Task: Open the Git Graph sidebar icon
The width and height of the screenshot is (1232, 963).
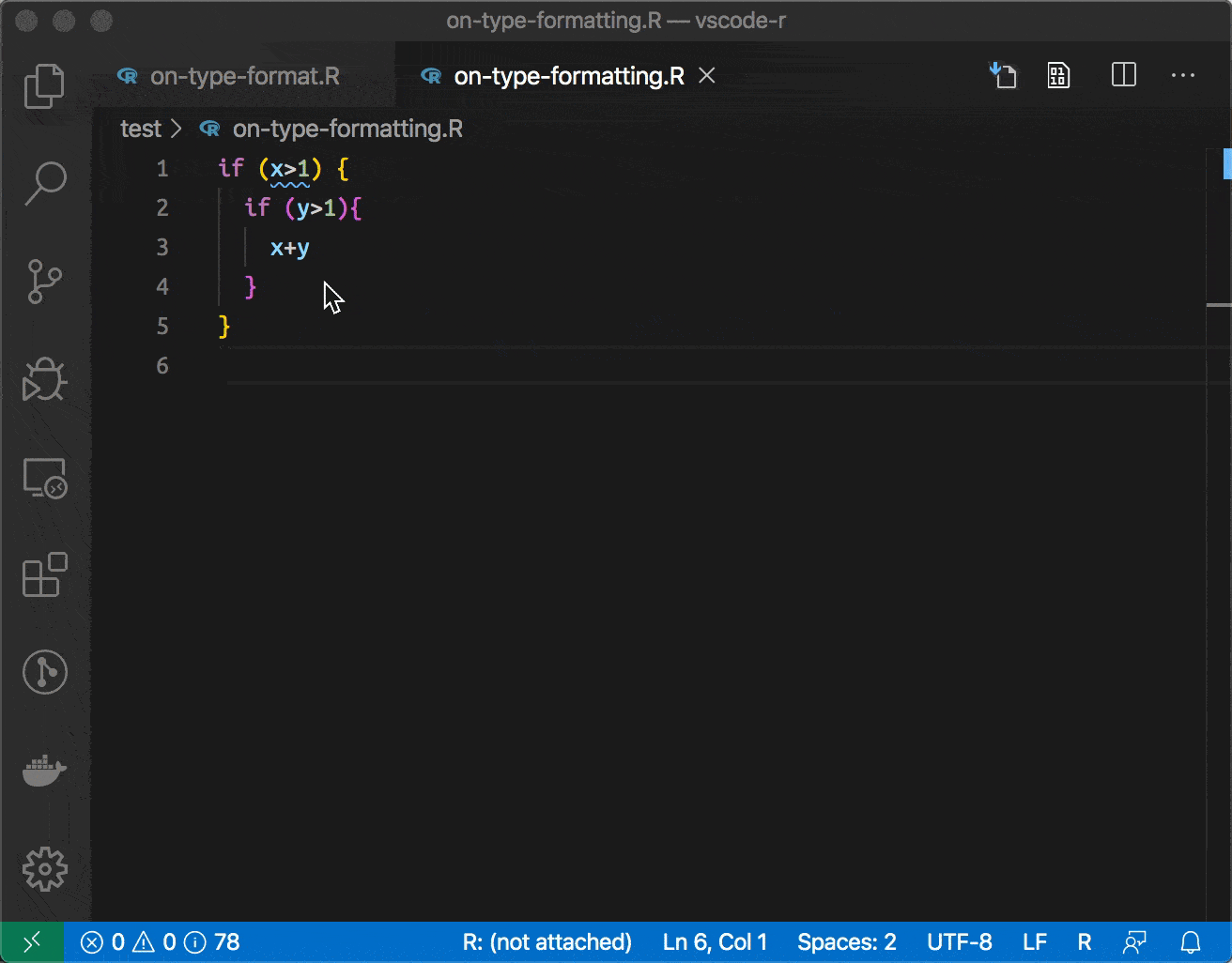Action: click(x=44, y=673)
